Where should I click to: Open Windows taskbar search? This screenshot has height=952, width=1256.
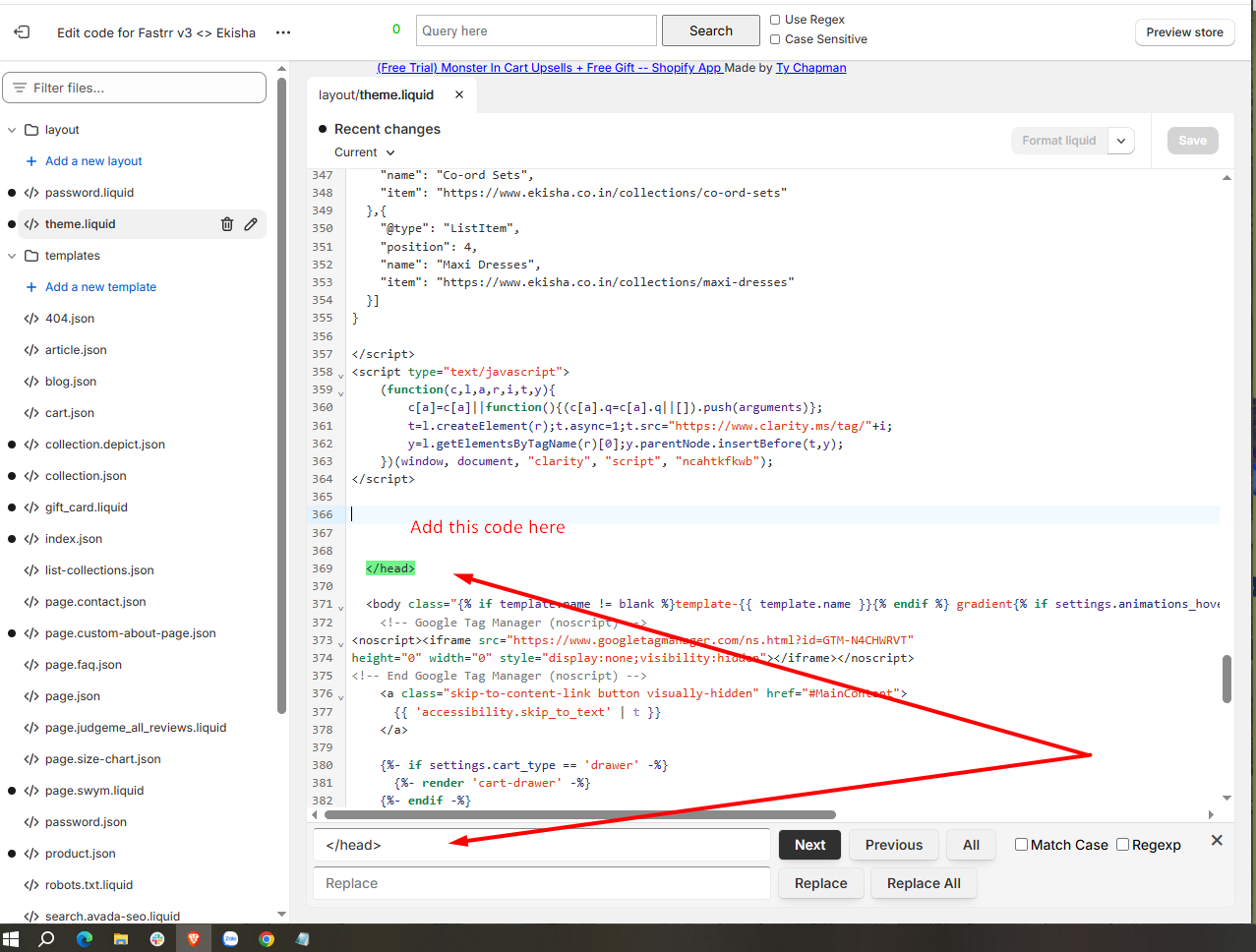tap(46, 939)
